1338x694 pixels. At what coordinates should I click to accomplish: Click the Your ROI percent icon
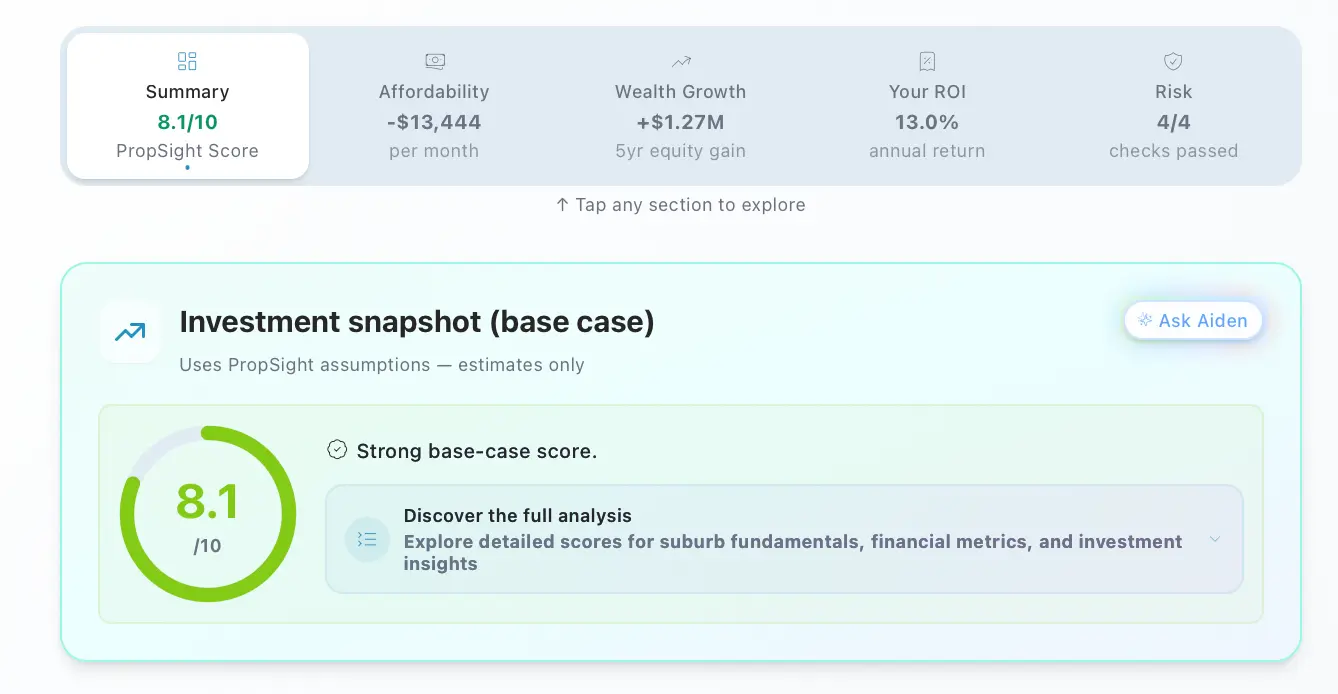927,61
